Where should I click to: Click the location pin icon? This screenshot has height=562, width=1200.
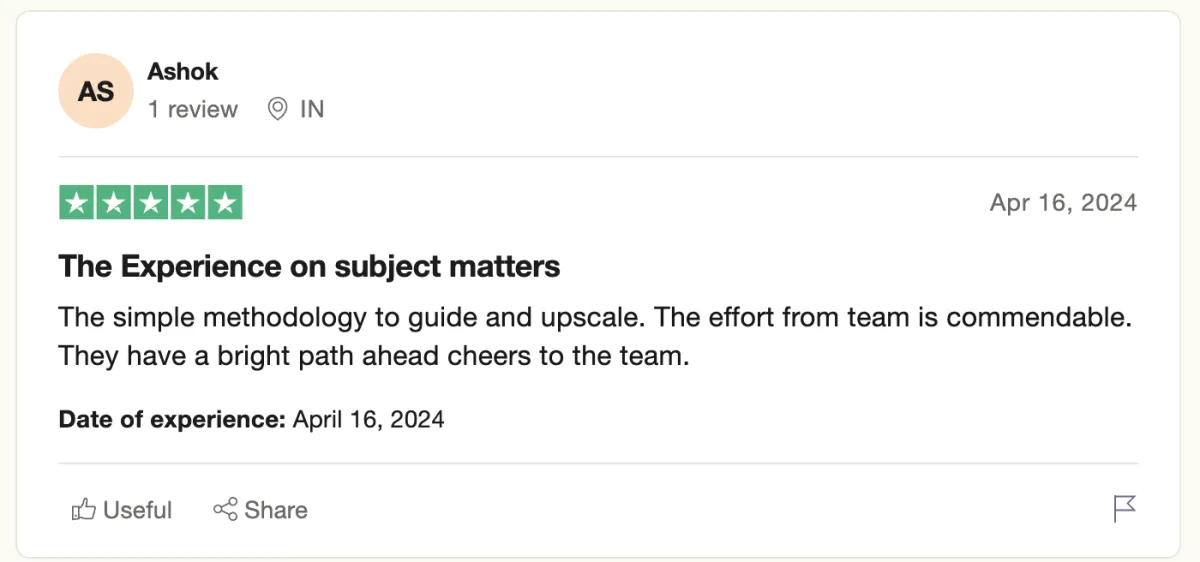(278, 109)
